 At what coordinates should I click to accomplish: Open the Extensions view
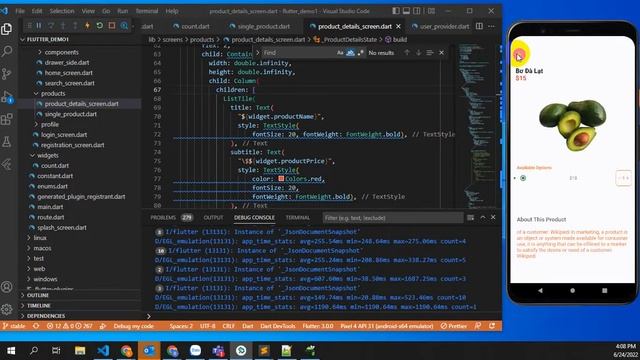point(7,119)
